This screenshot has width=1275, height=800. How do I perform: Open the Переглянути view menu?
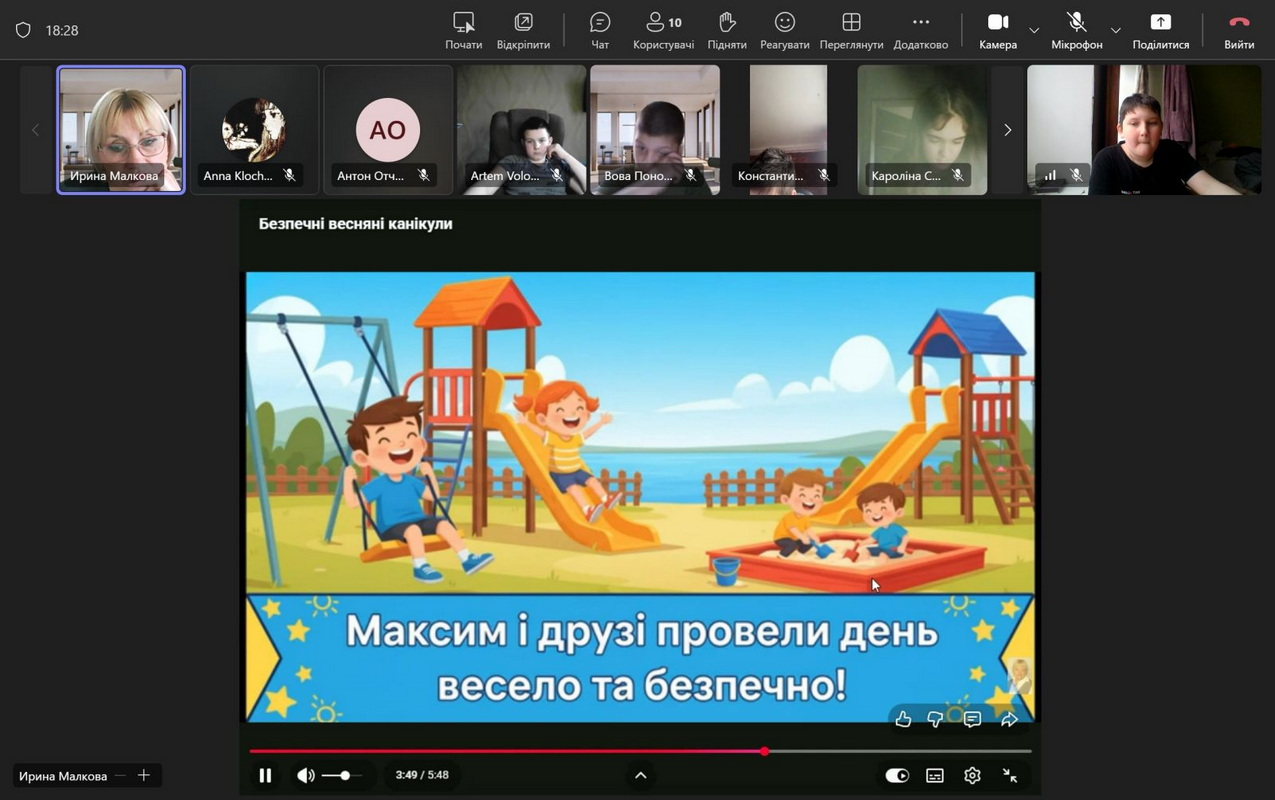851,23
